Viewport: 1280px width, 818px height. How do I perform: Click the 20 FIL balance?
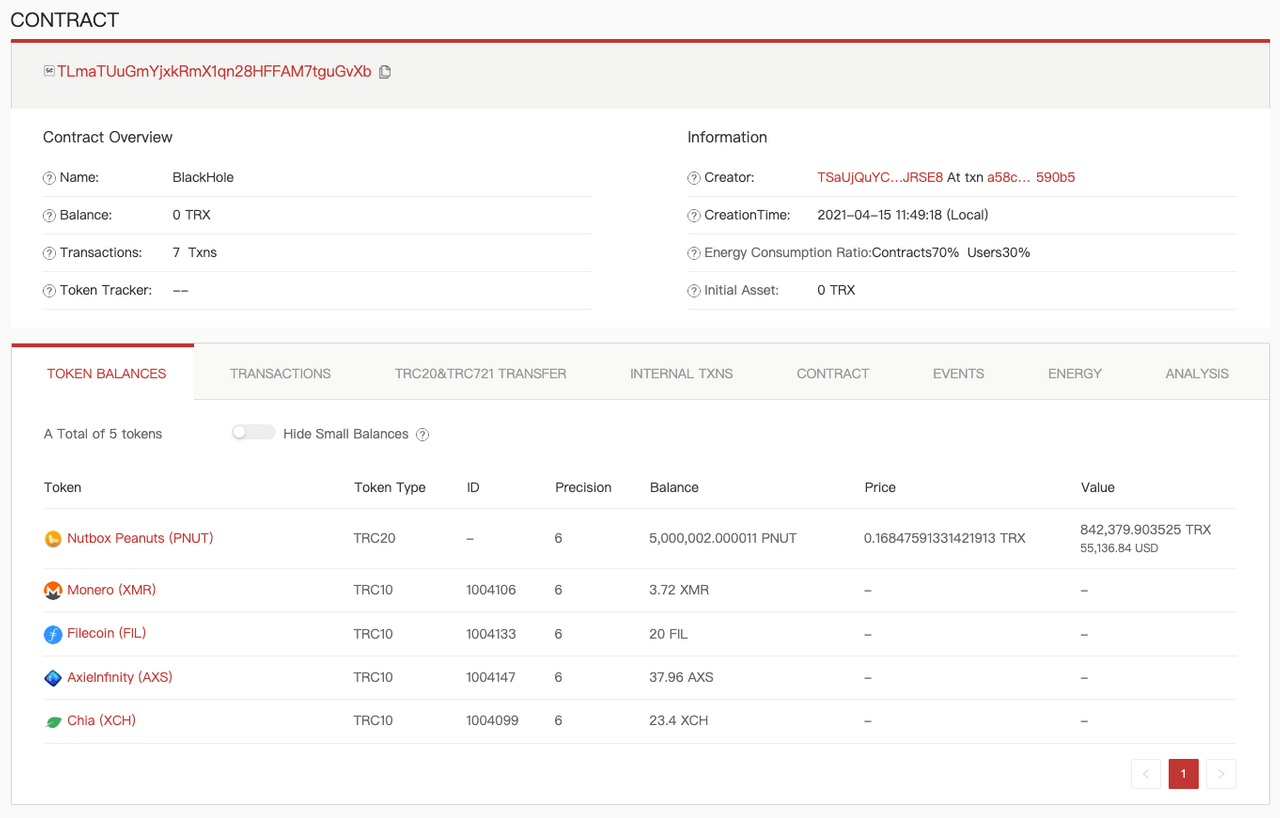668,634
